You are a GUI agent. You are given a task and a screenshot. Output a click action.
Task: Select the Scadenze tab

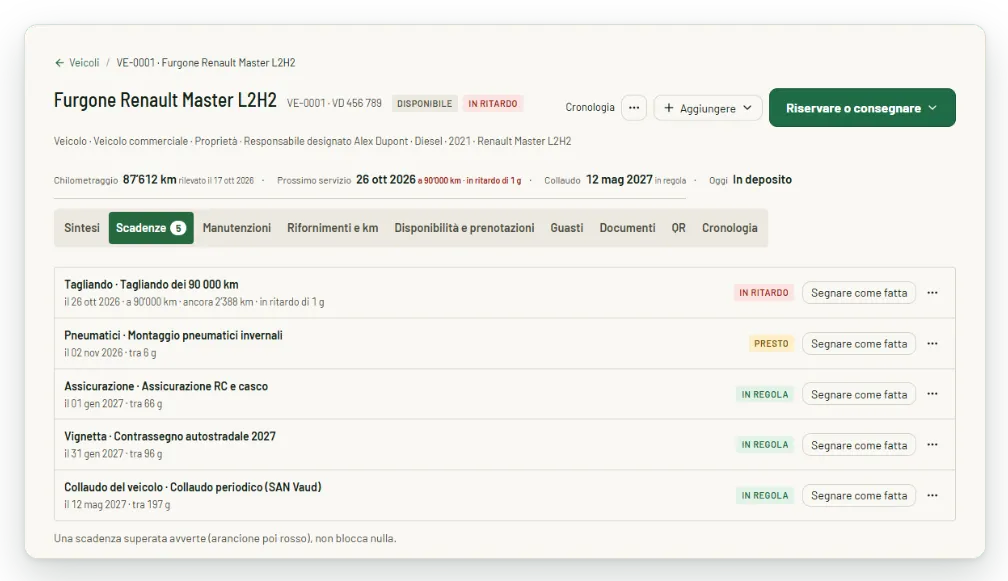(x=151, y=228)
